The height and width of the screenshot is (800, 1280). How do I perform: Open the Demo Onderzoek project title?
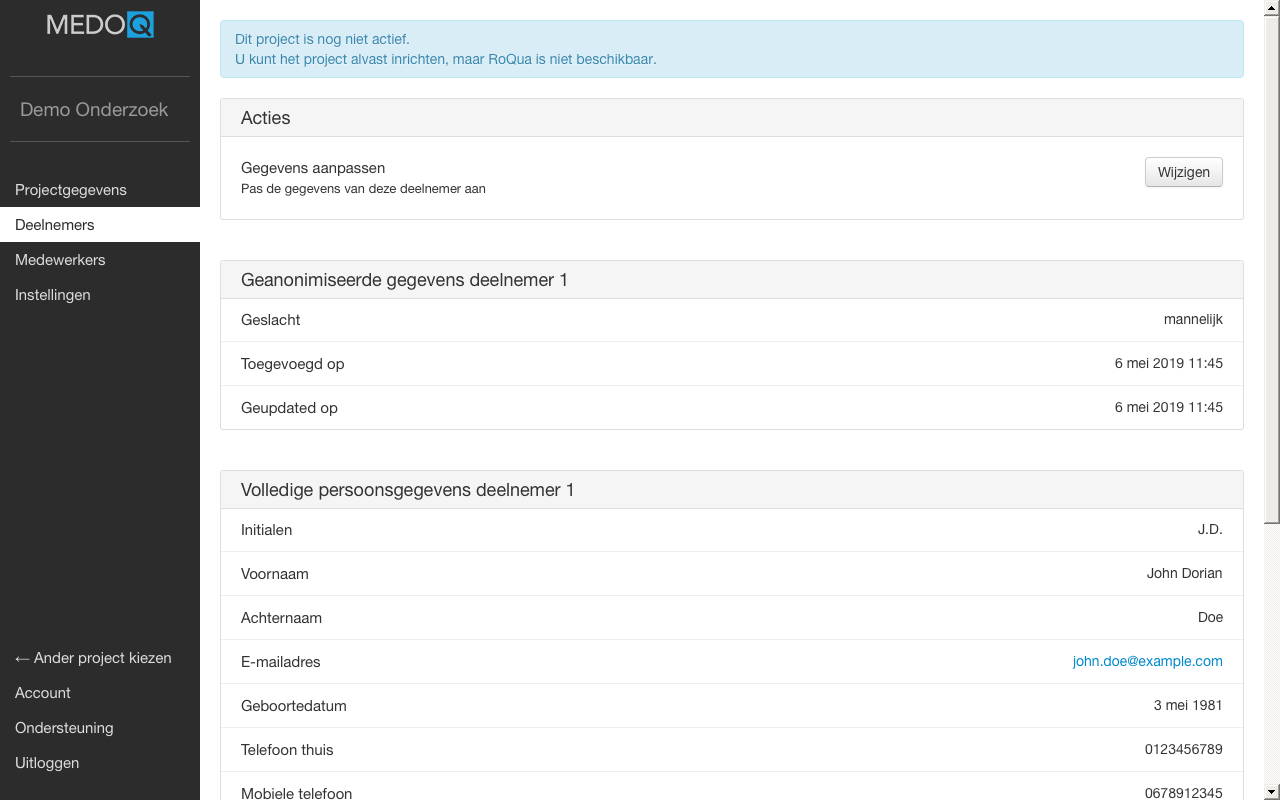(94, 110)
